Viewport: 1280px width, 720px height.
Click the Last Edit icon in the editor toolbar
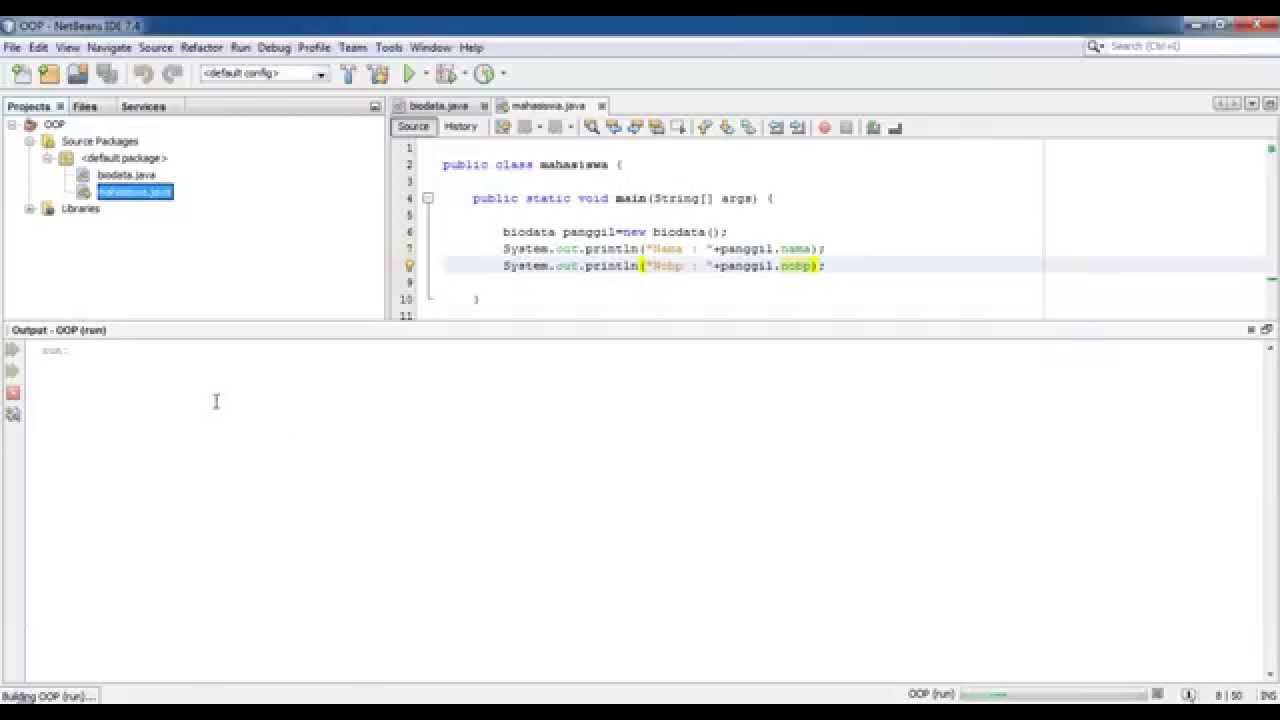pyautogui.click(x=503, y=127)
